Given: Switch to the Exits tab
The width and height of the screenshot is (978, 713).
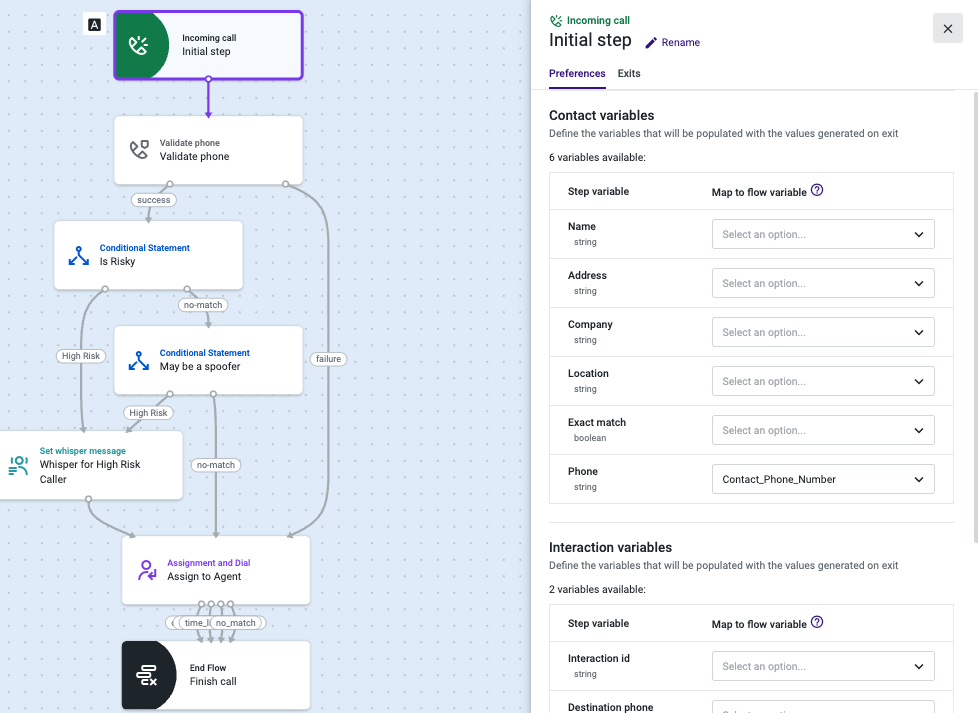Looking at the screenshot, I should 629,73.
